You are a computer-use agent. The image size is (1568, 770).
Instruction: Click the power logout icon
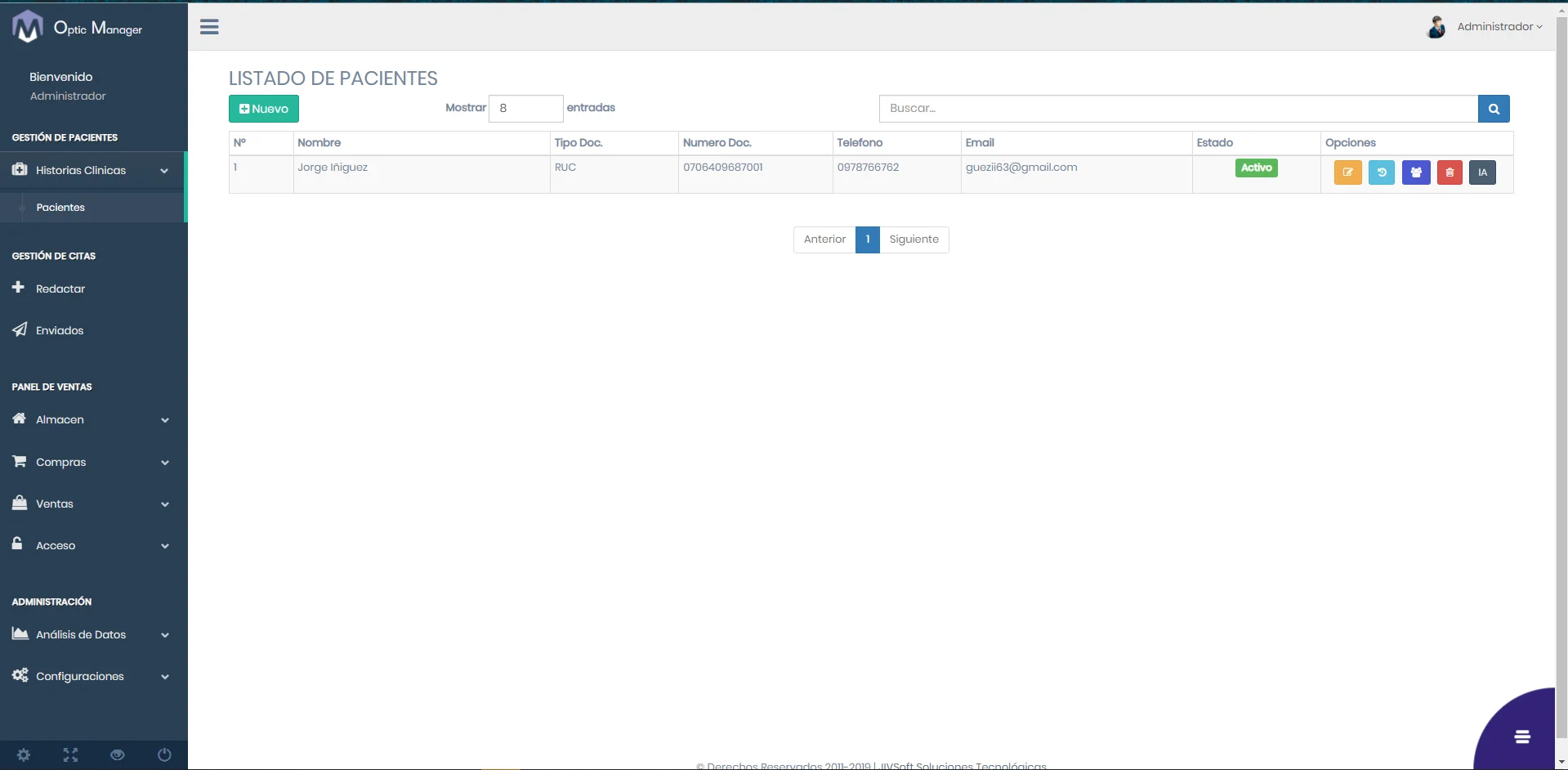(164, 754)
